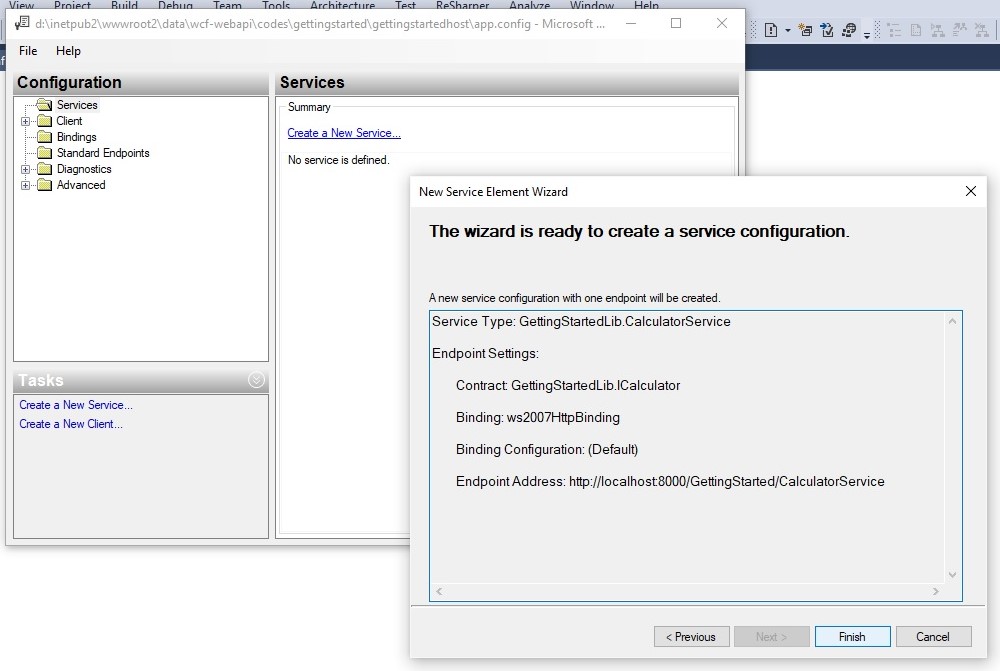Click the Standard Endpoints folder icon
The height and width of the screenshot is (671, 1000).
[x=44, y=153]
